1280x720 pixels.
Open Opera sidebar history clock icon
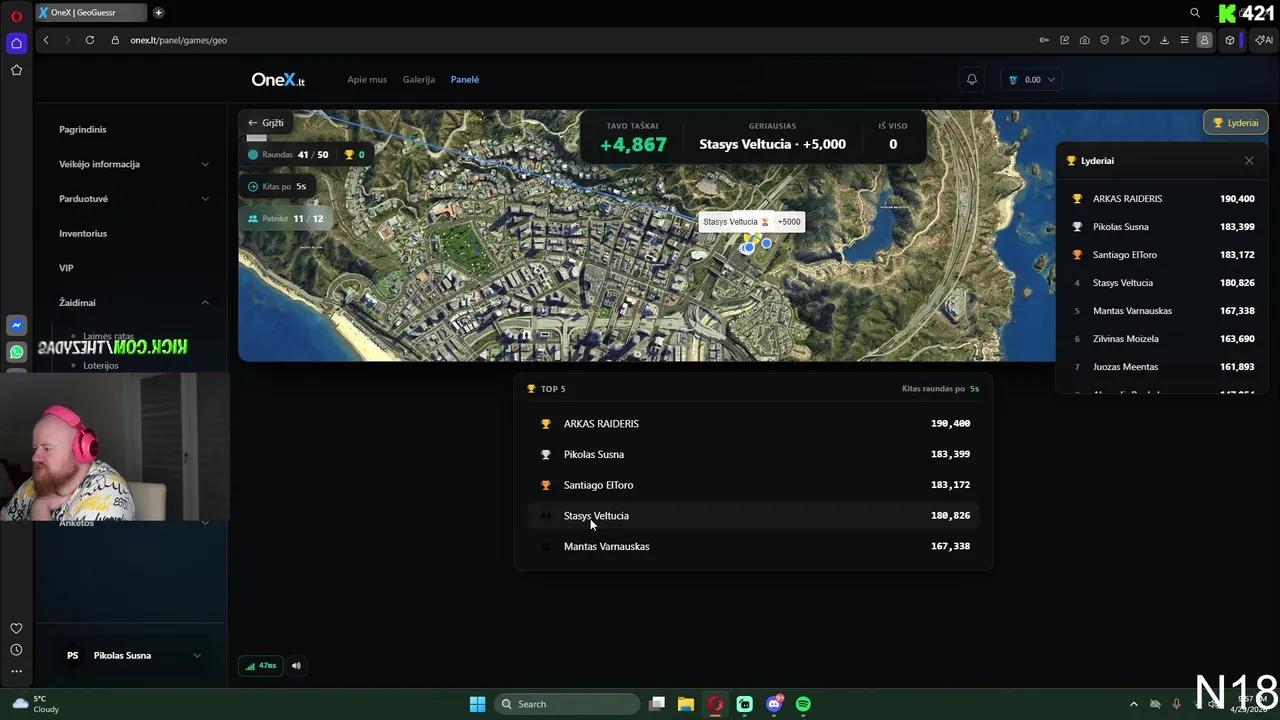click(x=16, y=650)
